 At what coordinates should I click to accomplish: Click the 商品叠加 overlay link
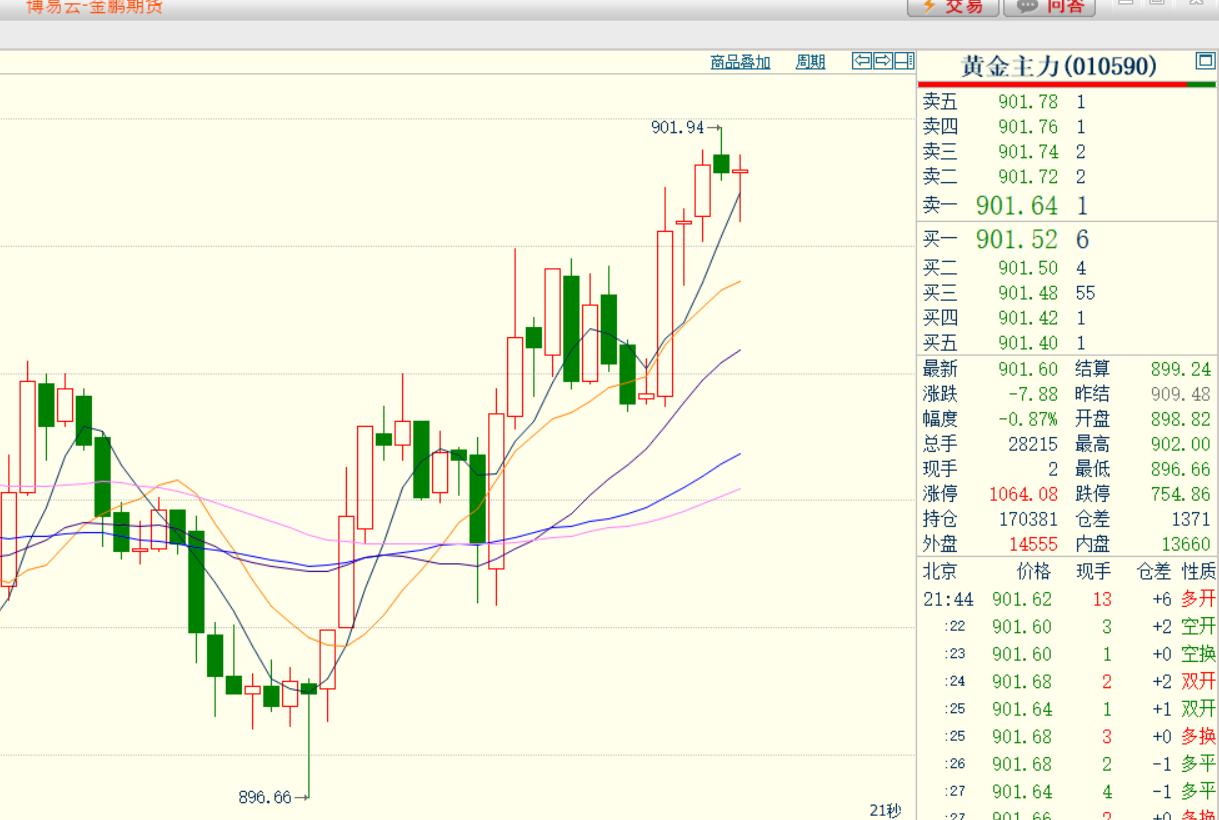[740, 62]
